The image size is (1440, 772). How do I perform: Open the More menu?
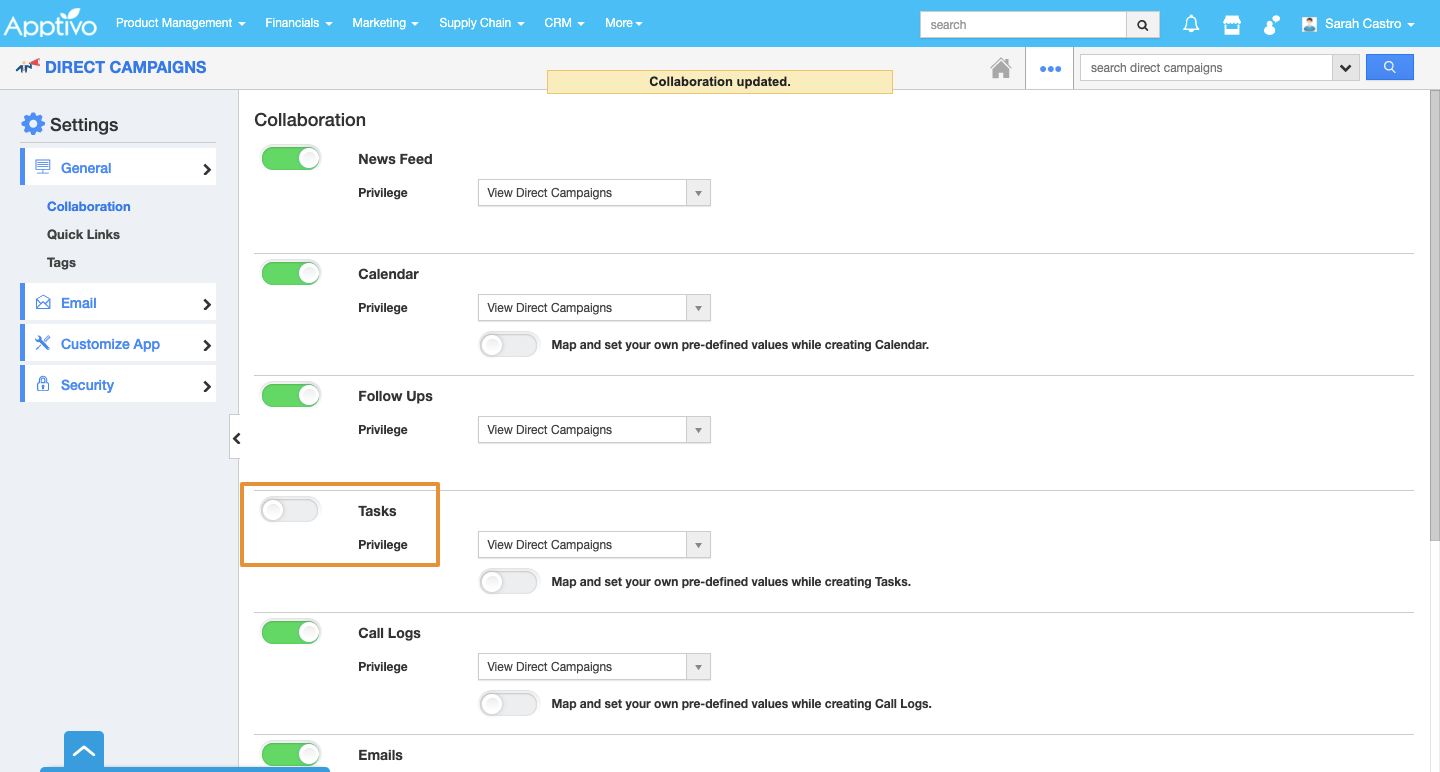click(x=624, y=23)
